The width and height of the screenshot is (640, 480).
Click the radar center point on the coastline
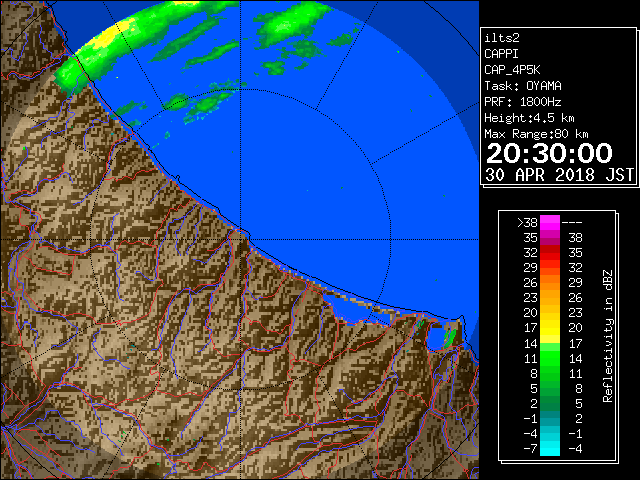(x=240, y=239)
